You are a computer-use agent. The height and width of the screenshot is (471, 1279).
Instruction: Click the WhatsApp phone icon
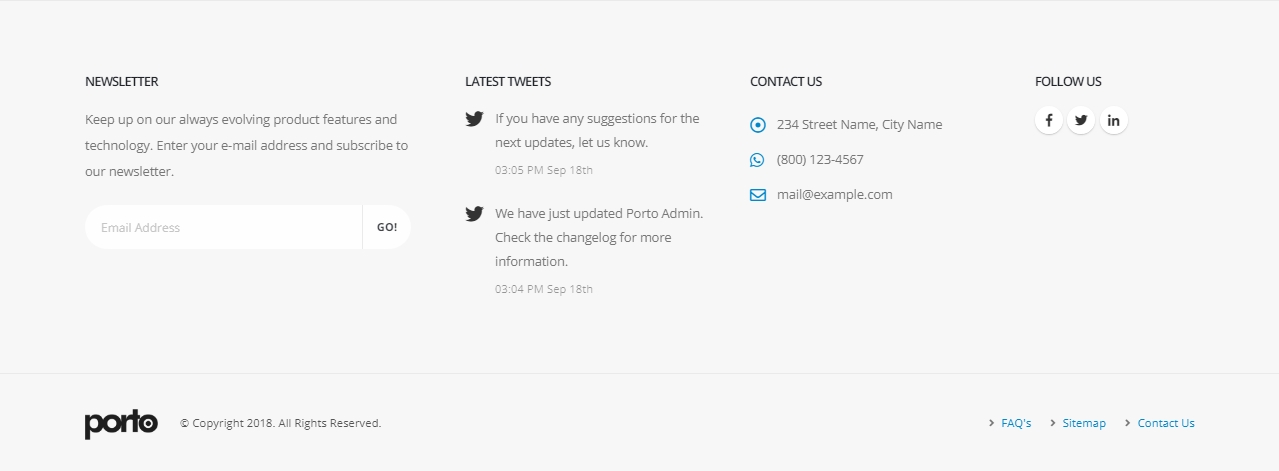[x=757, y=160]
